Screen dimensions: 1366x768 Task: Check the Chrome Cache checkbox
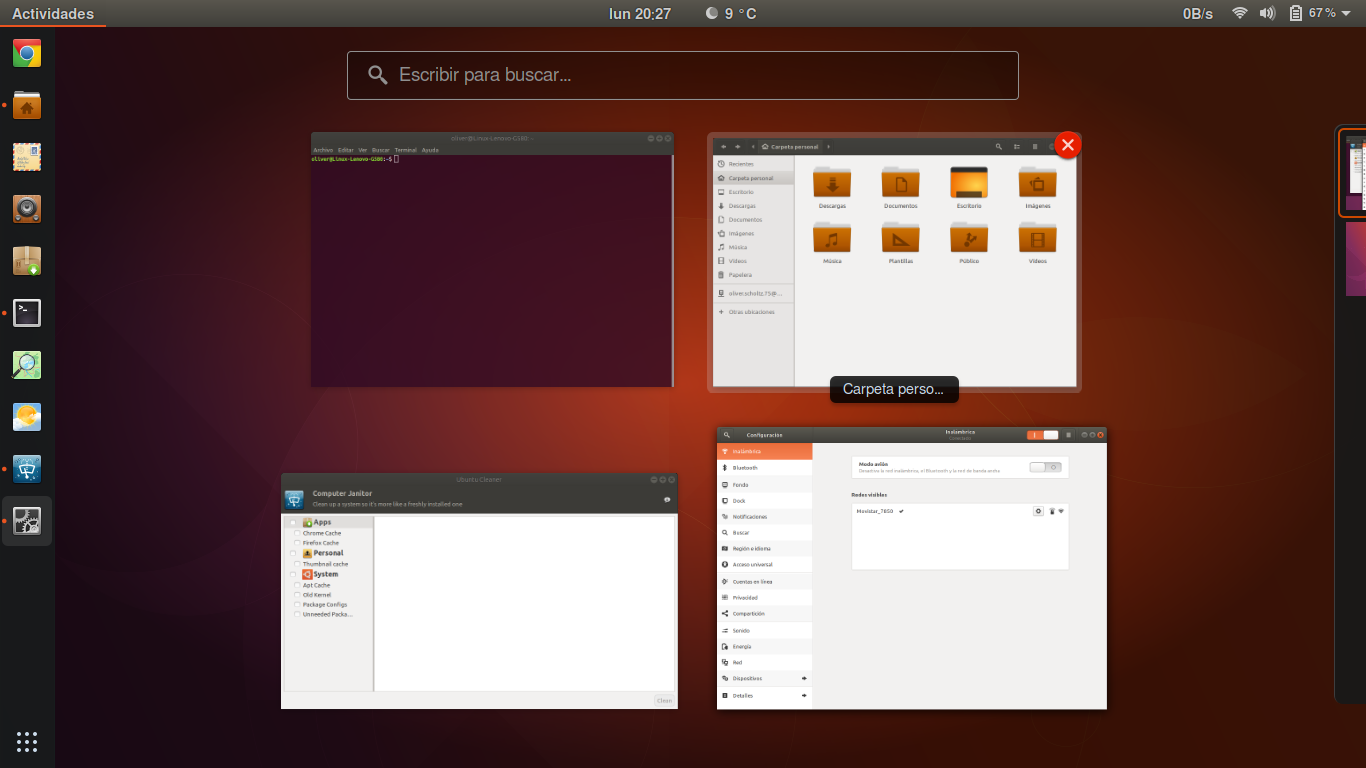(297, 533)
